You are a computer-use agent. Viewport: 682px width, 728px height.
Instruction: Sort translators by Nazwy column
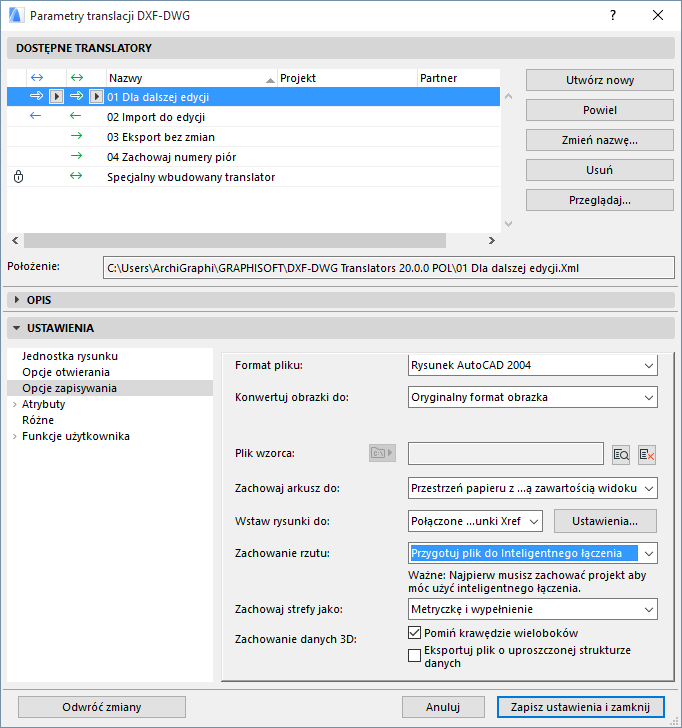point(192,78)
